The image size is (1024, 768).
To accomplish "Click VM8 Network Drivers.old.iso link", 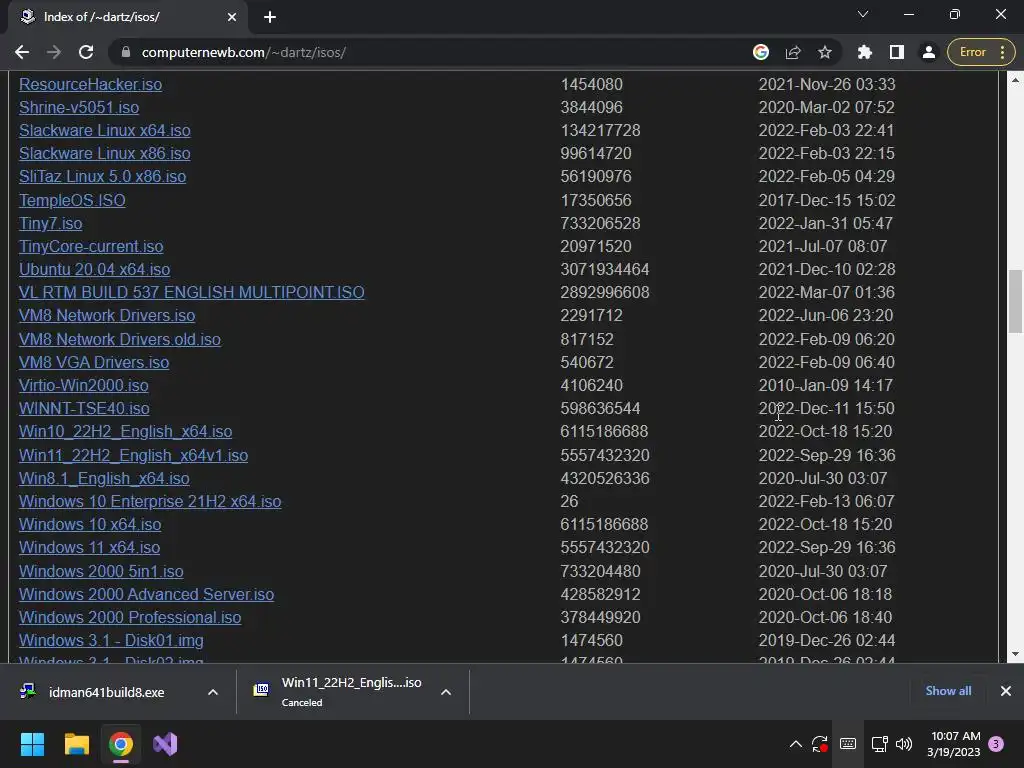I will (x=120, y=339).
